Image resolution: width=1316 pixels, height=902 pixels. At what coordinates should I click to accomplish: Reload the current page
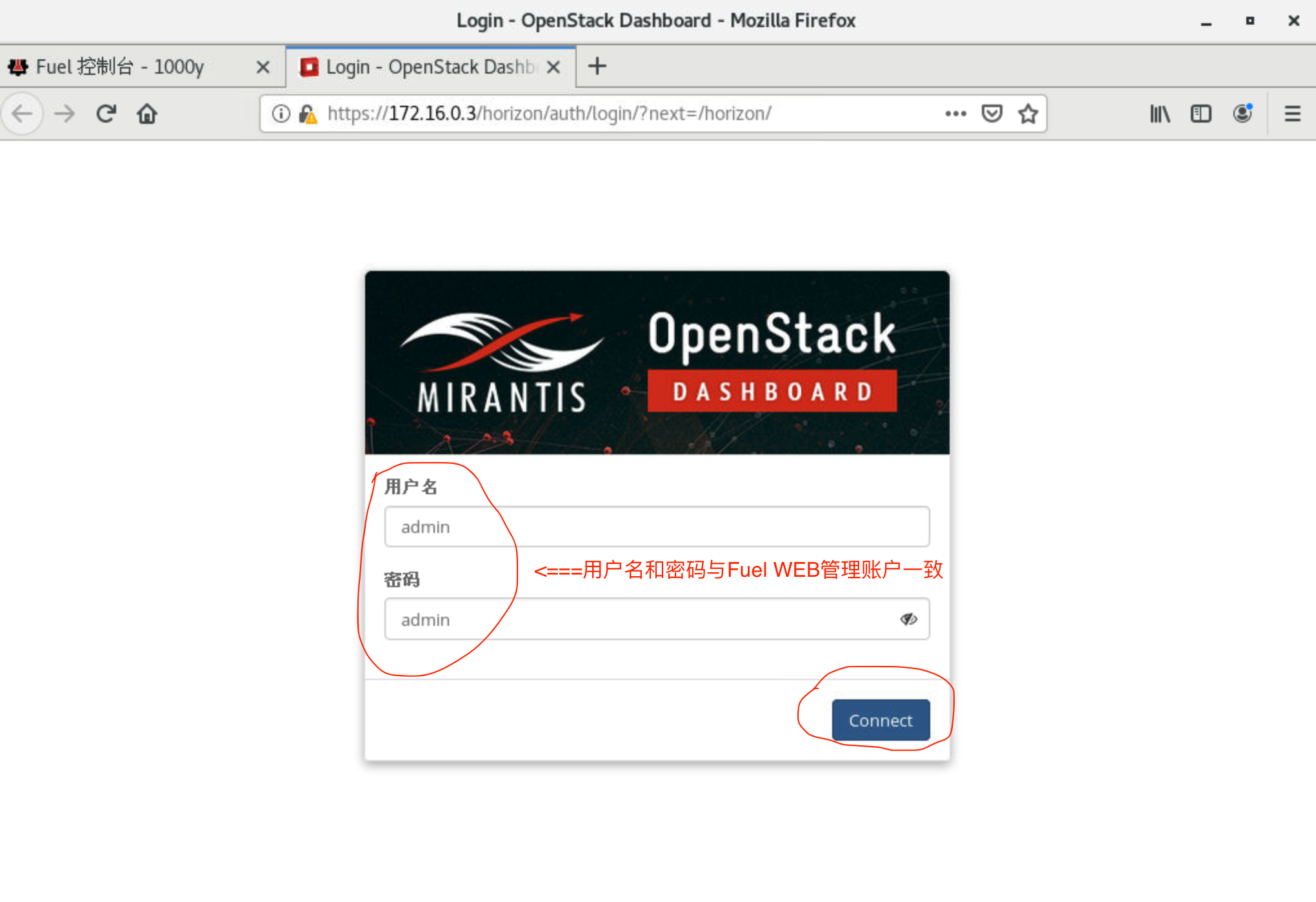[x=106, y=114]
